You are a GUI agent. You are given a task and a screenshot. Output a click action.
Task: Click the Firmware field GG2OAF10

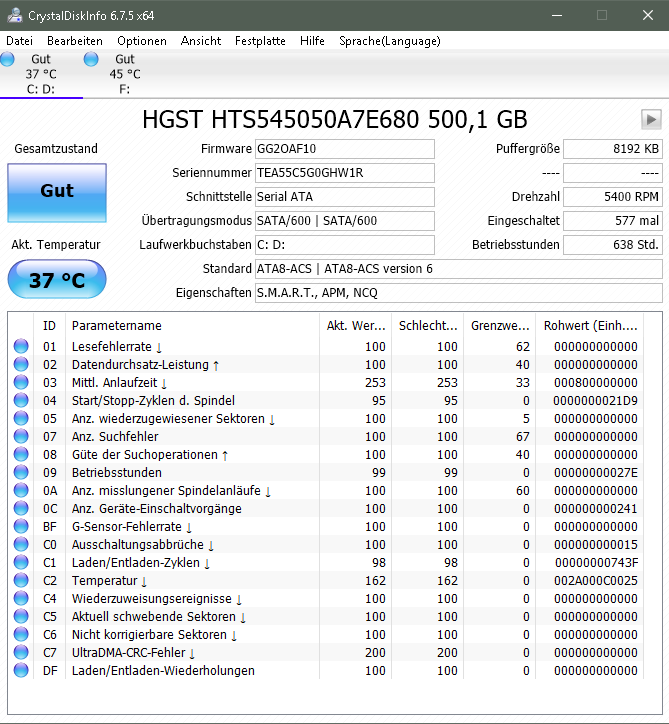click(x=344, y=149)
